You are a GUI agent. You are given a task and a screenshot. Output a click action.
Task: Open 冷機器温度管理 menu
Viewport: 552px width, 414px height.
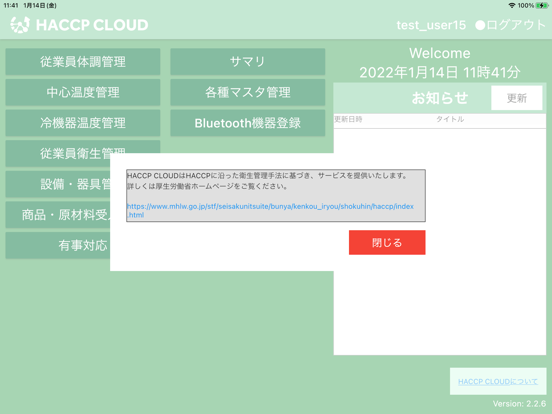coord(83,123)
